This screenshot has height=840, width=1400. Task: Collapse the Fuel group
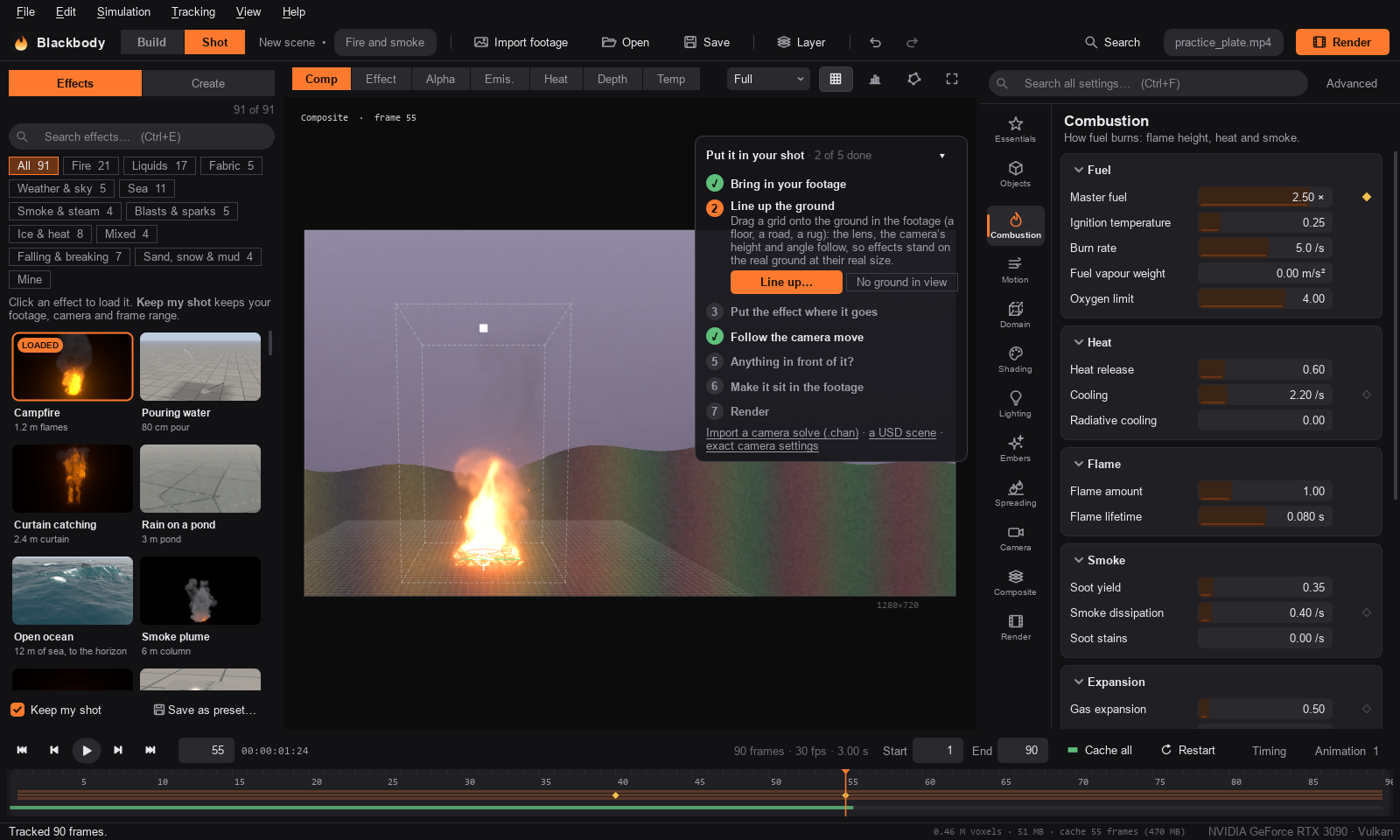(x=1079, y=170)
